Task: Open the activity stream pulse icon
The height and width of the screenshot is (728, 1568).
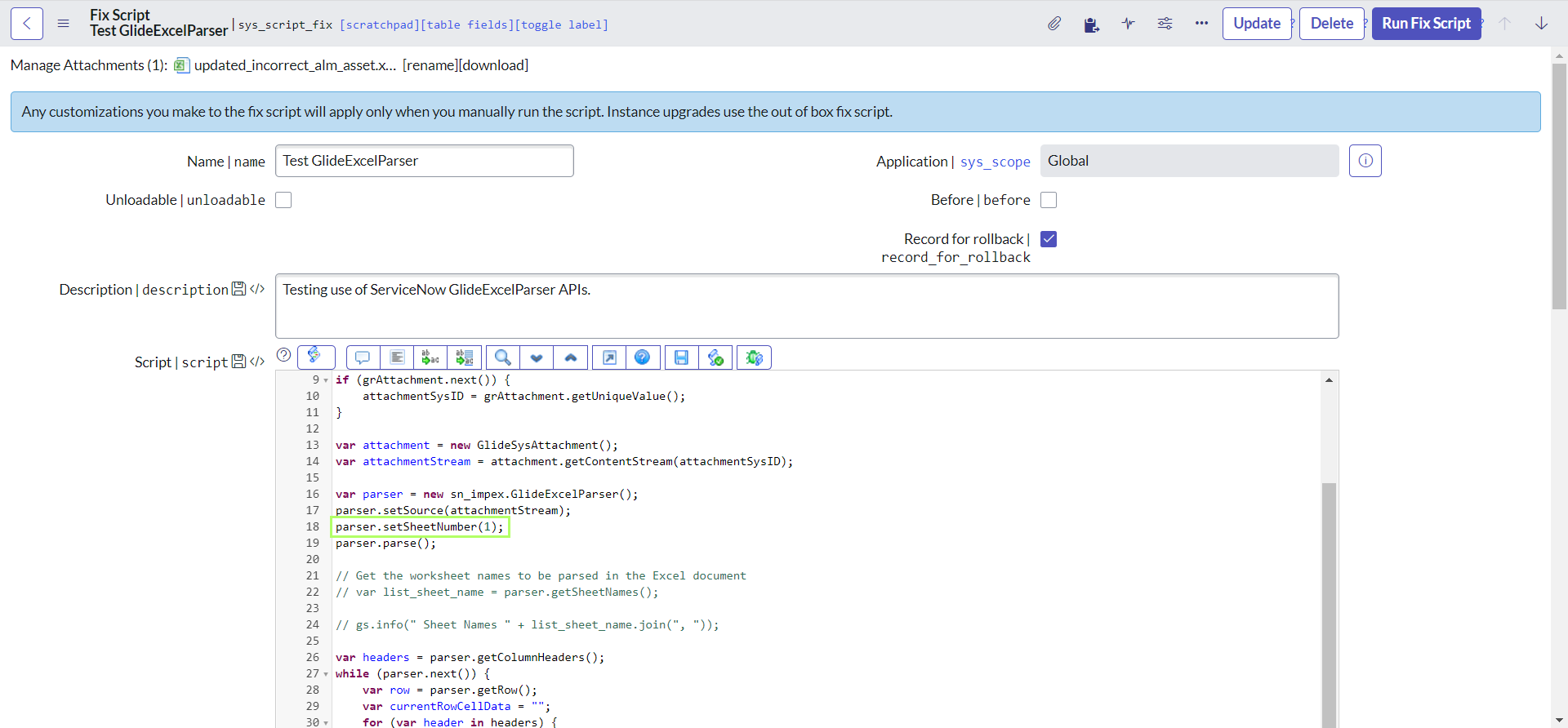Action: [x=1128, y=24]
